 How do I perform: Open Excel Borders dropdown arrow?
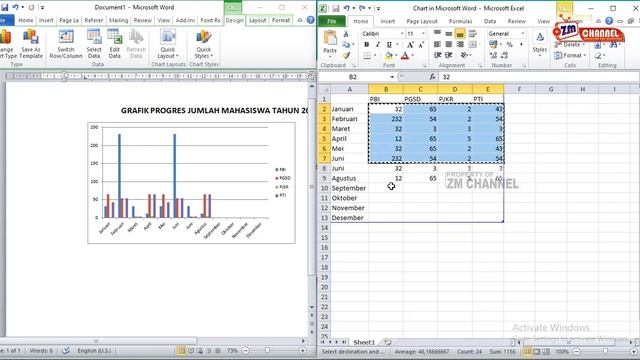375,55
